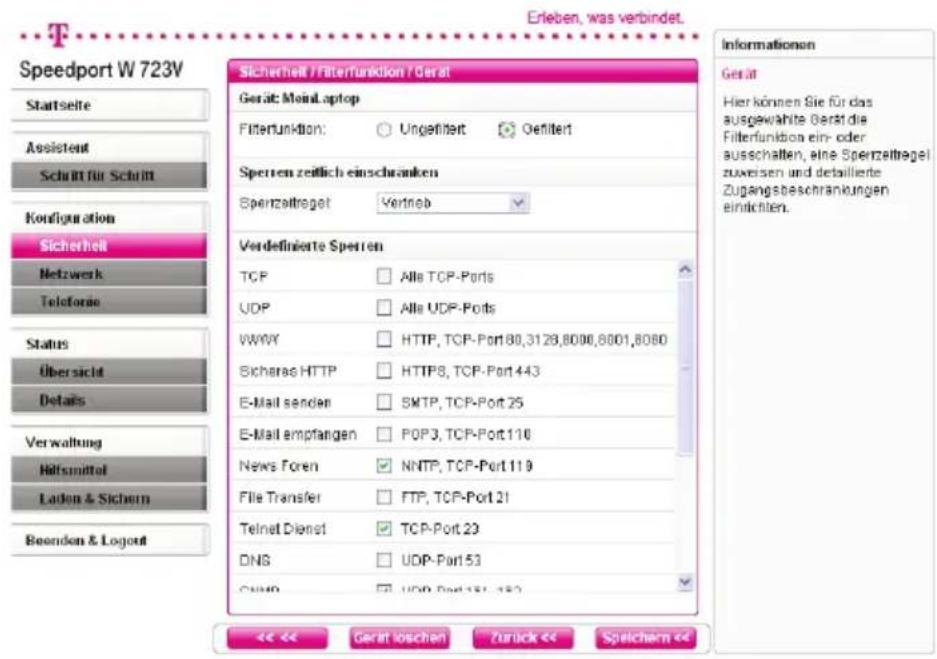
Task: Check the Alle UDP-Ports checkbox
Action: pyautogui.click(x=384, y=308)
